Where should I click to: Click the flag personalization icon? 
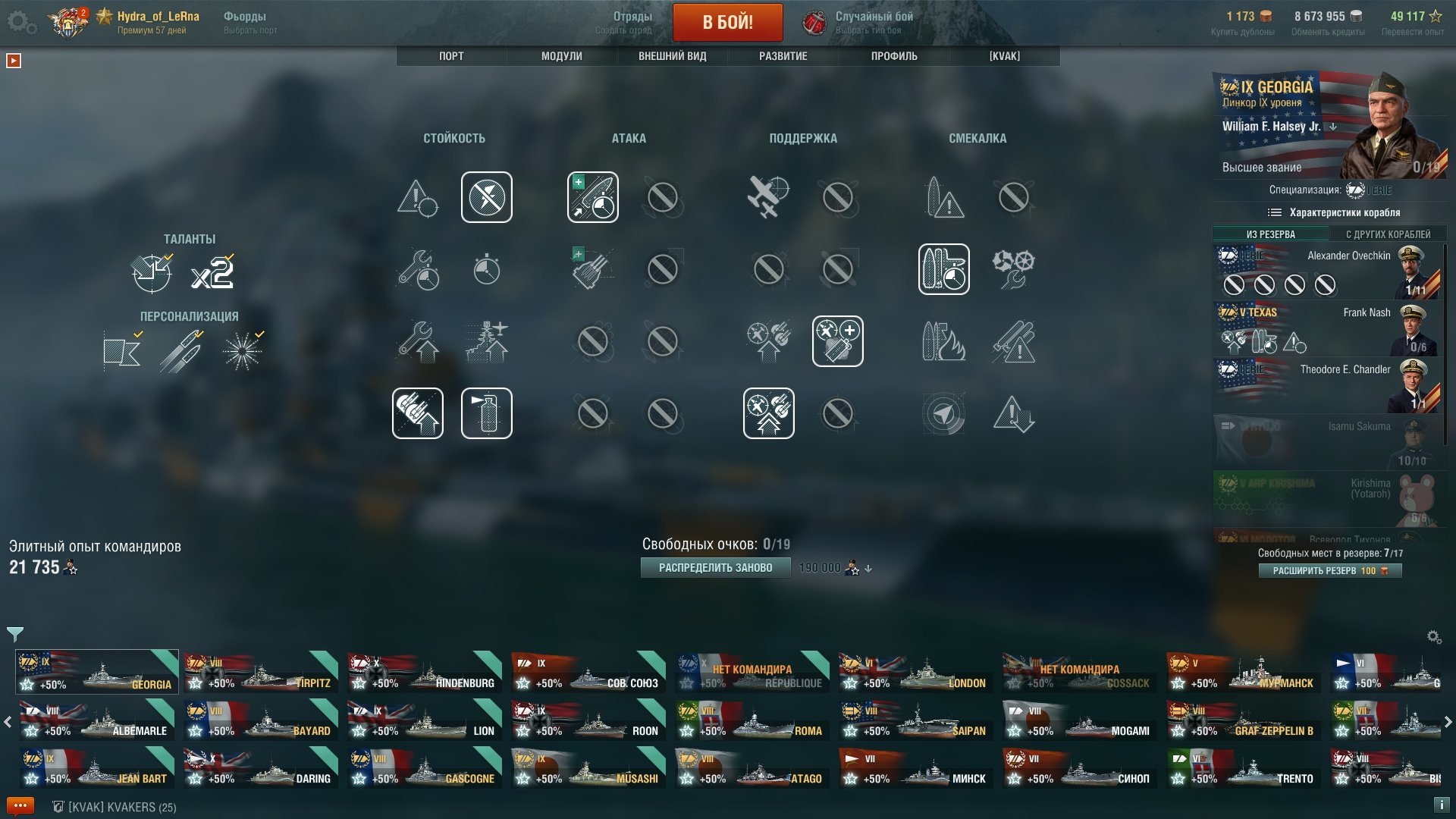pyautogui.click(x=122, y=350)
